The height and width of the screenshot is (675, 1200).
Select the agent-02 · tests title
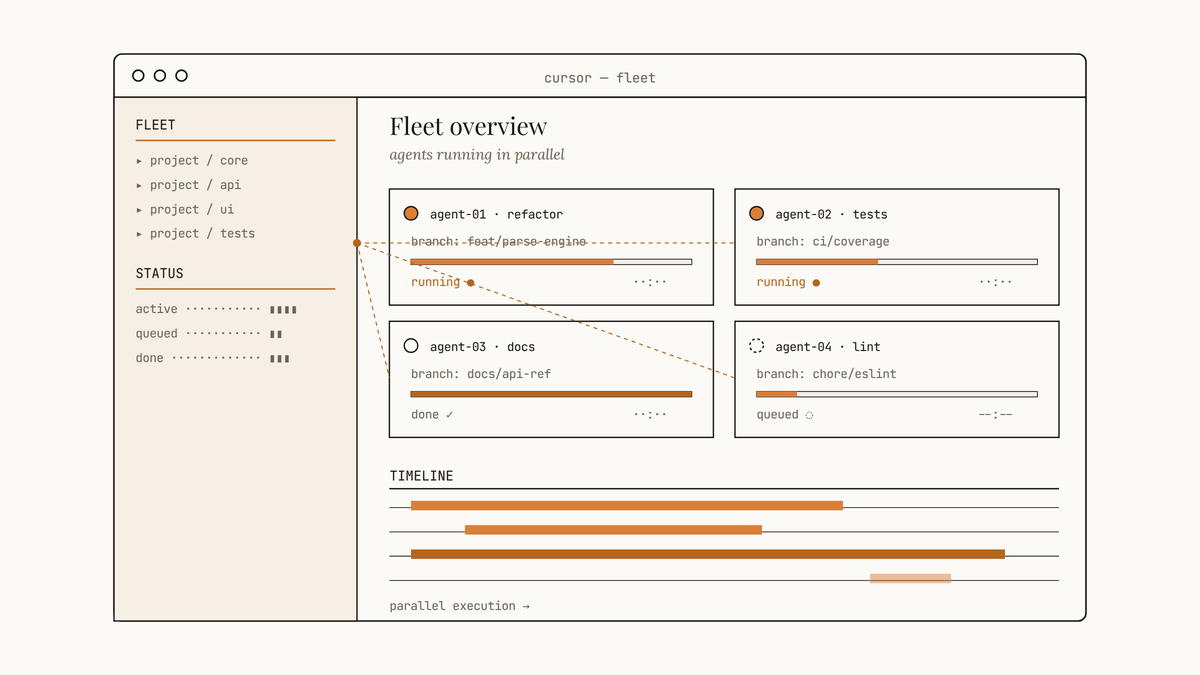[x=832, y=214]
